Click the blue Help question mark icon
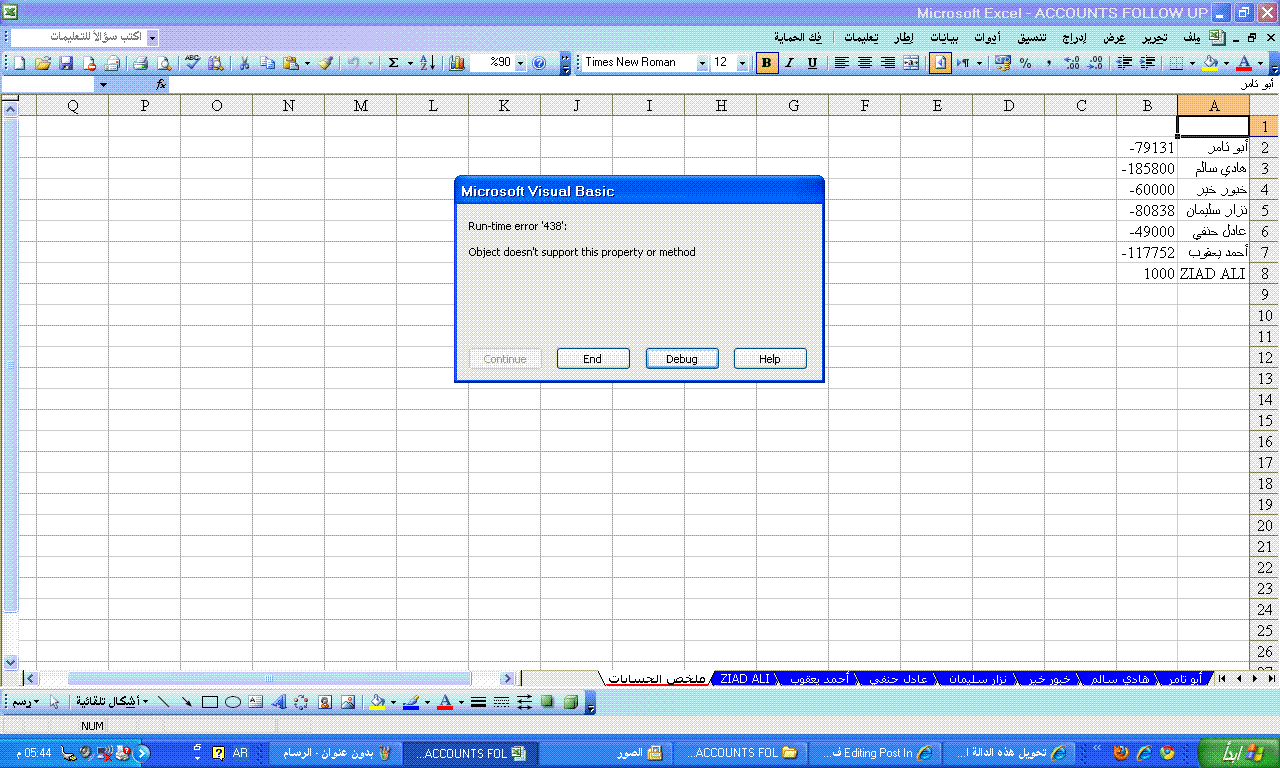Screen dimensions: 1280x768 click(539, 62)
